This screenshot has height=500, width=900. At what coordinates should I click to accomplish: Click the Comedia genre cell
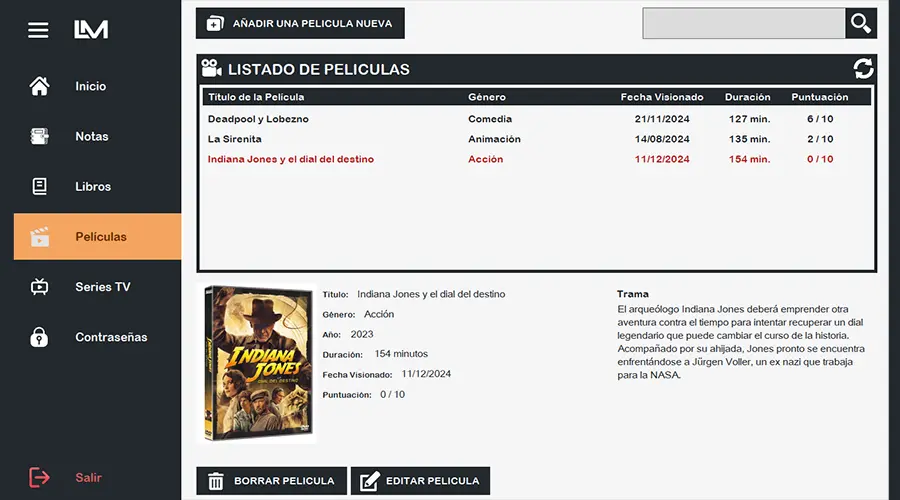click(490, 119)
